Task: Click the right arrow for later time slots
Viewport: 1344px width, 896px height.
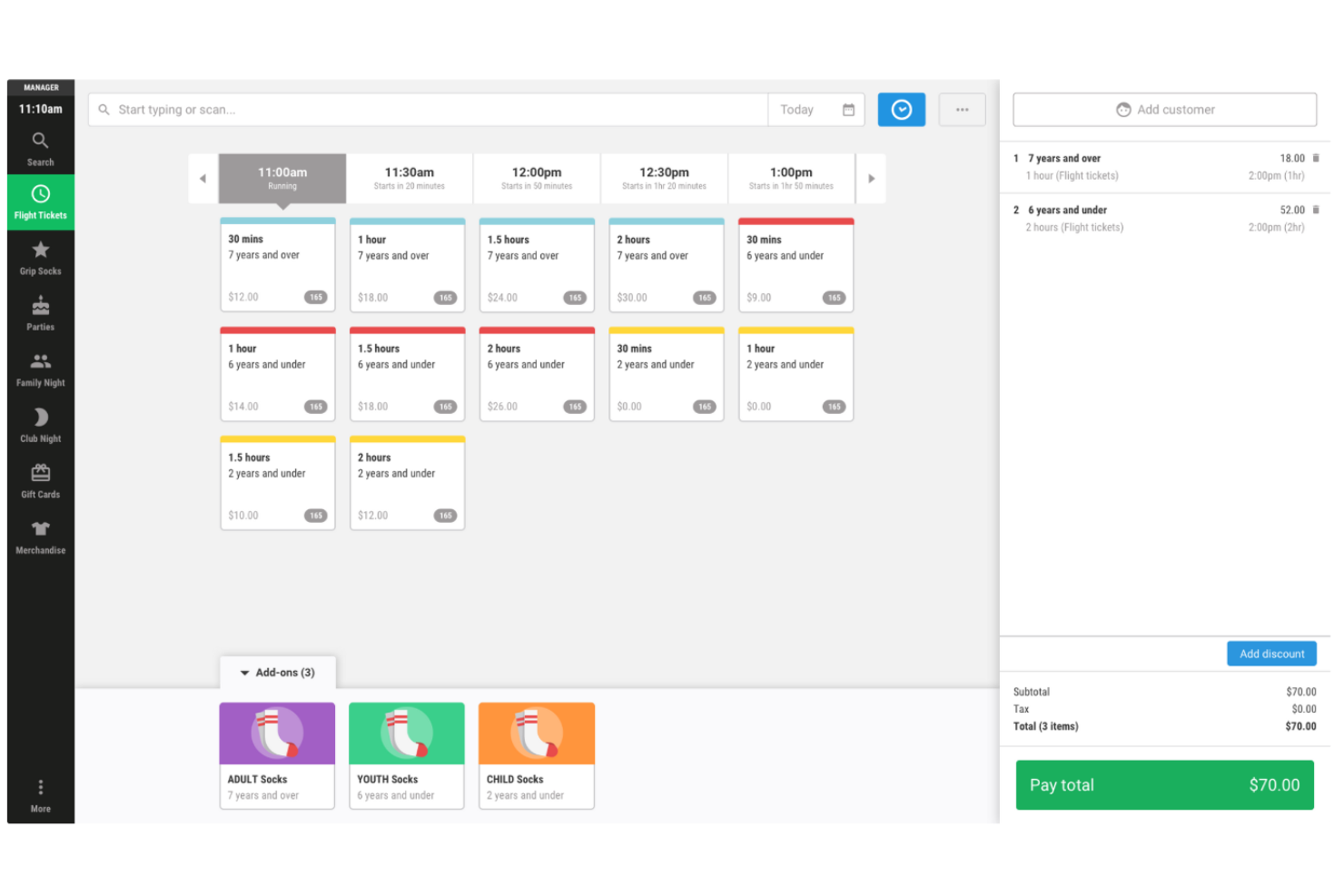Action: click(x=871, y=178)
